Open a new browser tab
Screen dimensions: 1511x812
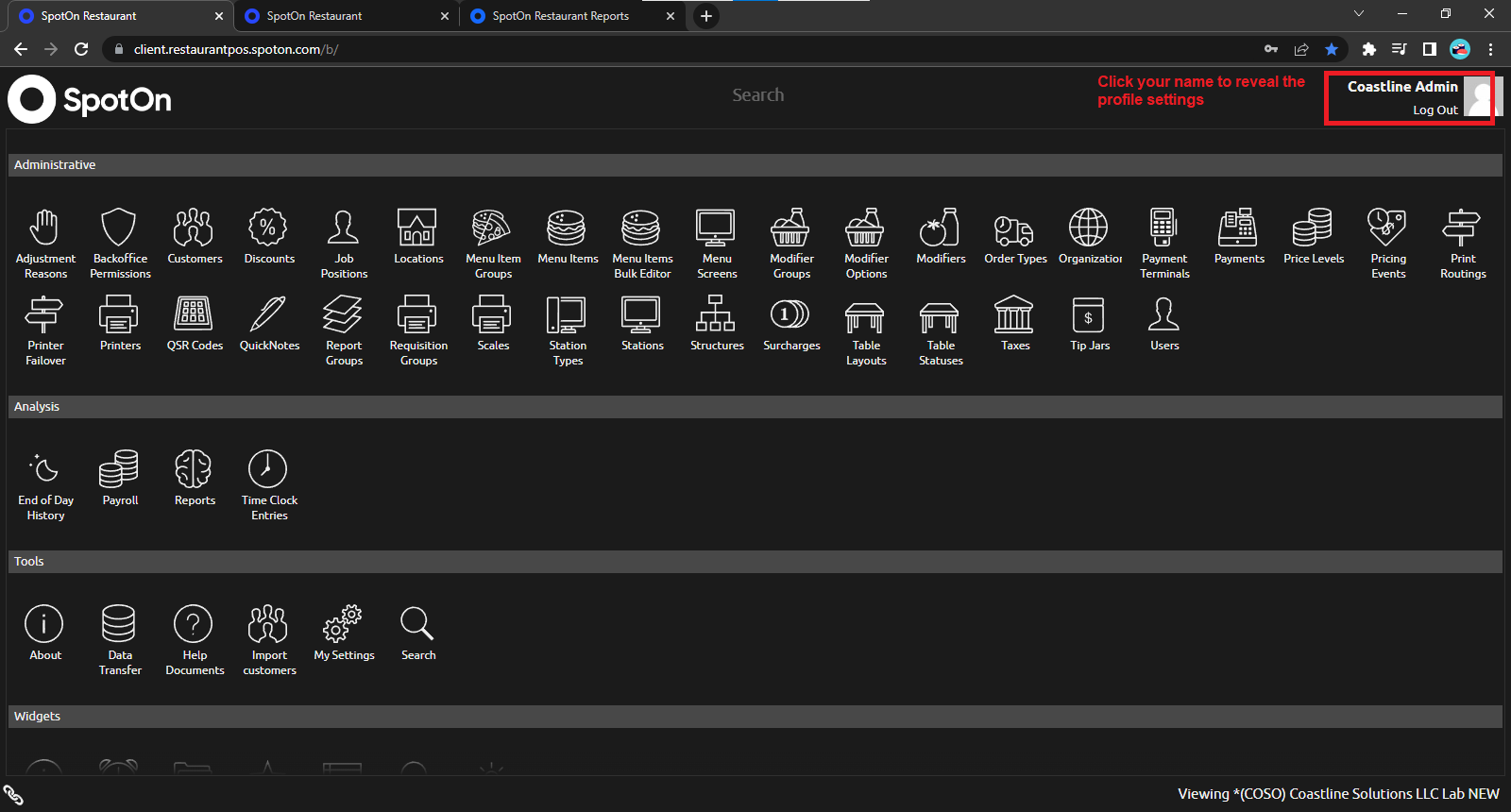(x=706, y=16)
